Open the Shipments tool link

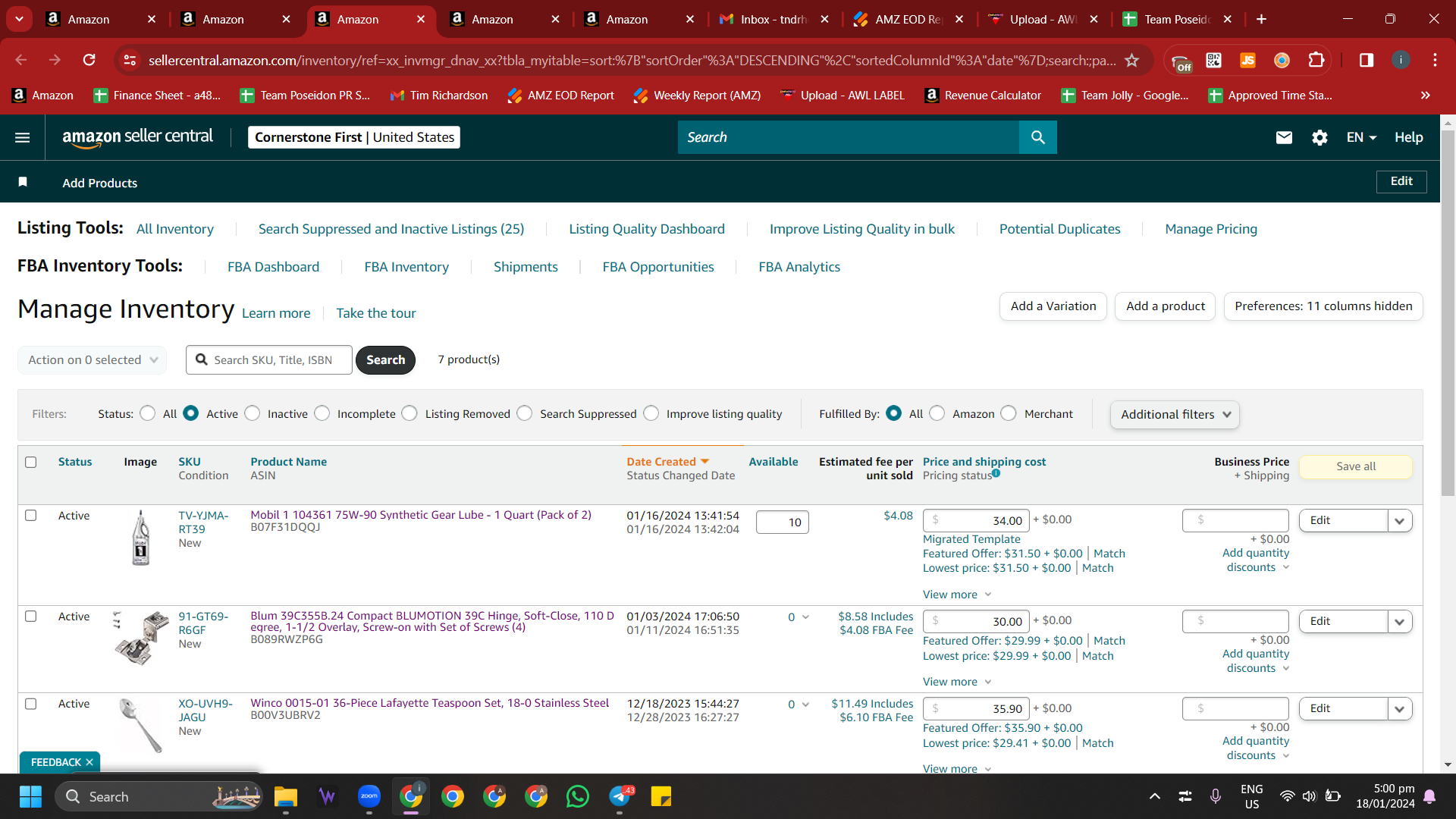tap(526, 267)
